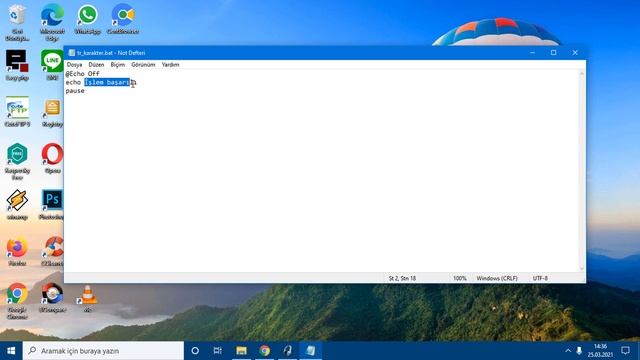Click the Windows Start button
The width and height of the screenshot is (640, 360).
pos(11,351)
